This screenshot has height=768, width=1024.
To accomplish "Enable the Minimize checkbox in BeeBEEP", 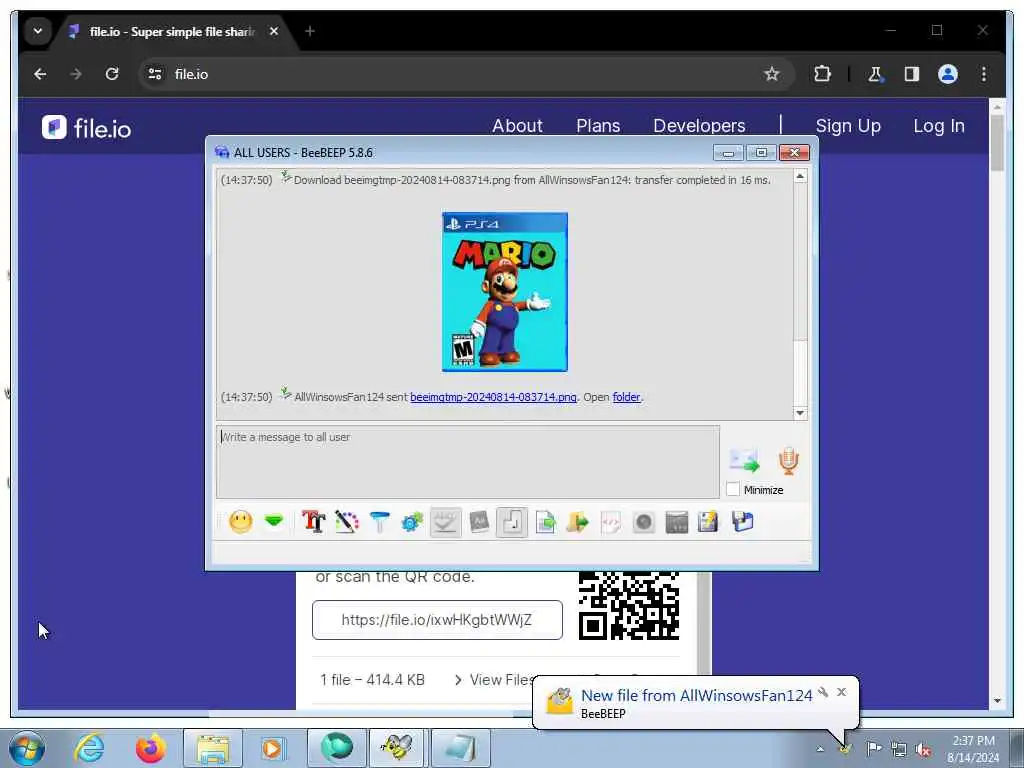I will [733, 489].
